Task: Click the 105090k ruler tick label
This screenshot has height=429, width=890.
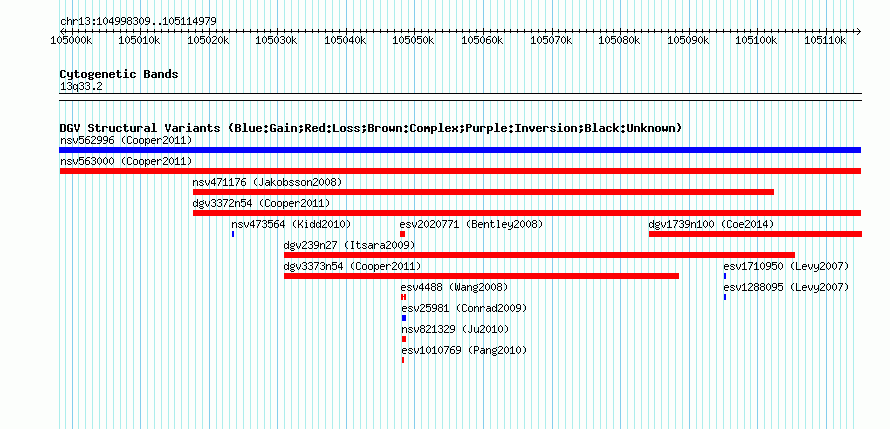Action: pyautogui.click(x=689, y=40)
